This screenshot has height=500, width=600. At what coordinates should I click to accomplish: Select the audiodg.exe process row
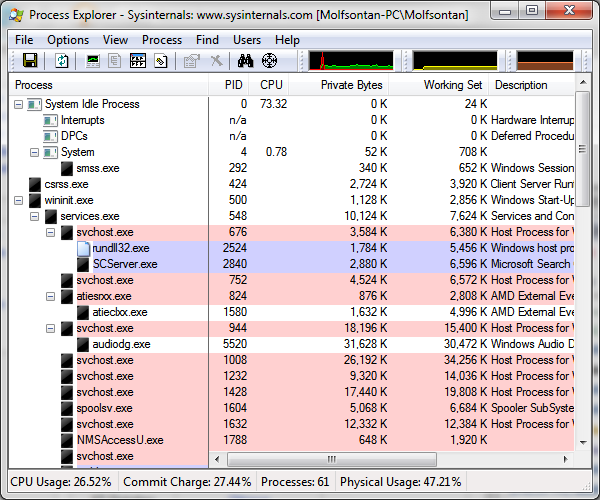coord(291,344)
